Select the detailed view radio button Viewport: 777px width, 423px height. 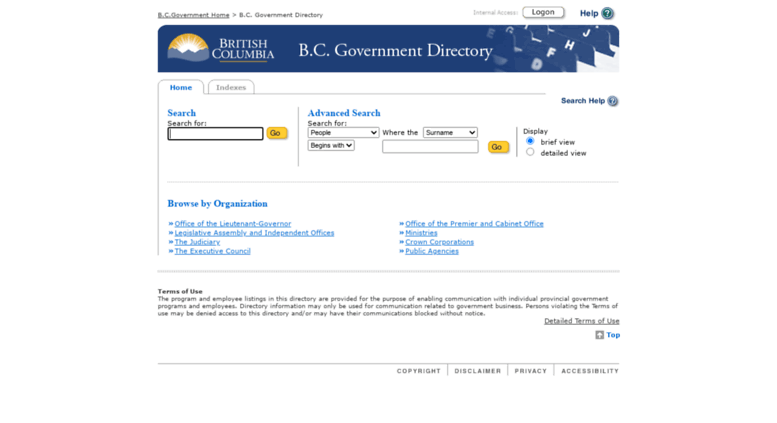pos(530,152)
